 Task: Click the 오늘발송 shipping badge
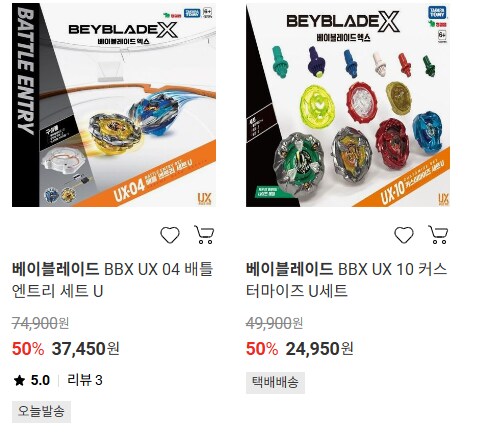41,412
